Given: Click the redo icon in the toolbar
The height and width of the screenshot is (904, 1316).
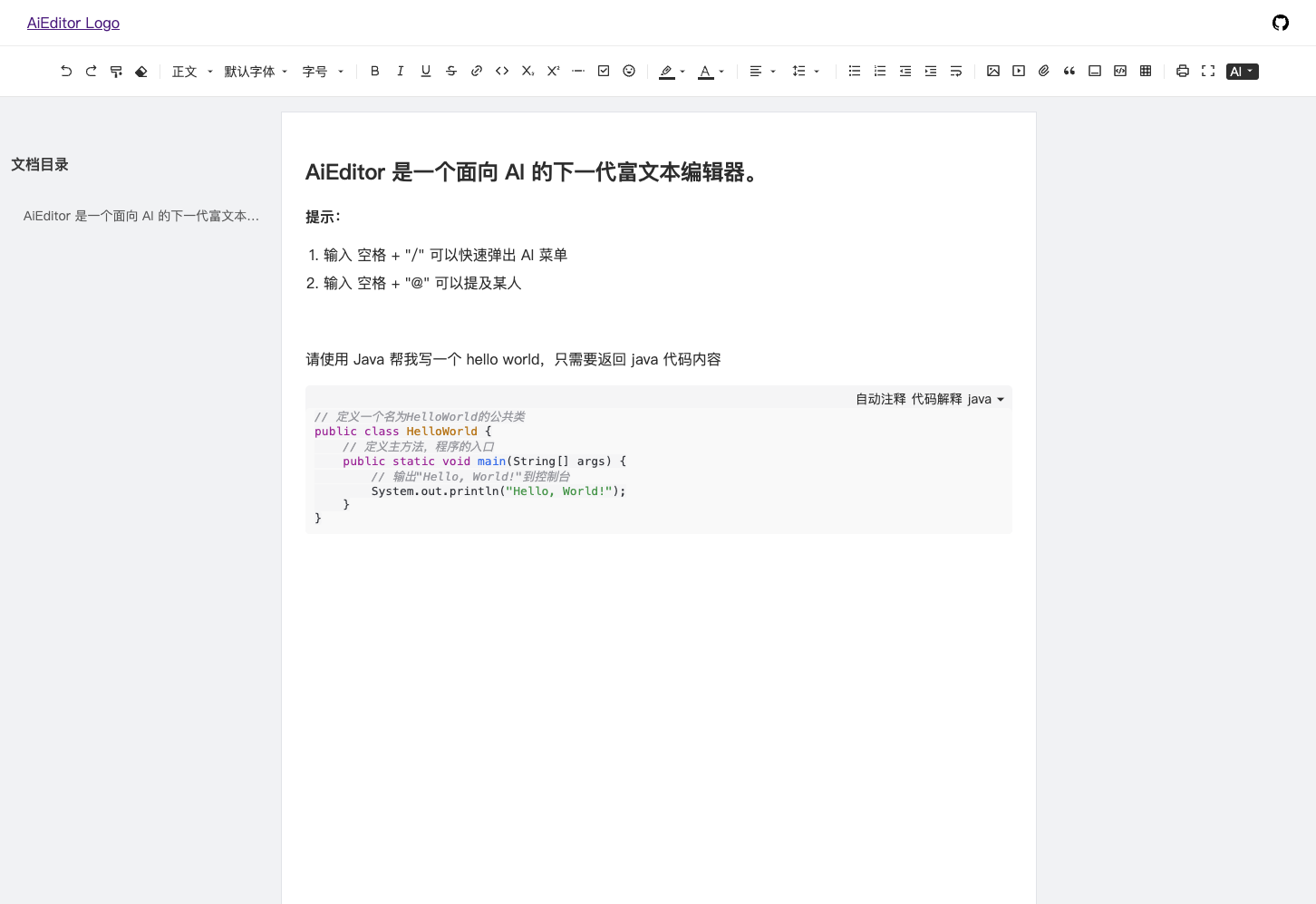Looking at the screenshot, I should (x=91, y=71).
